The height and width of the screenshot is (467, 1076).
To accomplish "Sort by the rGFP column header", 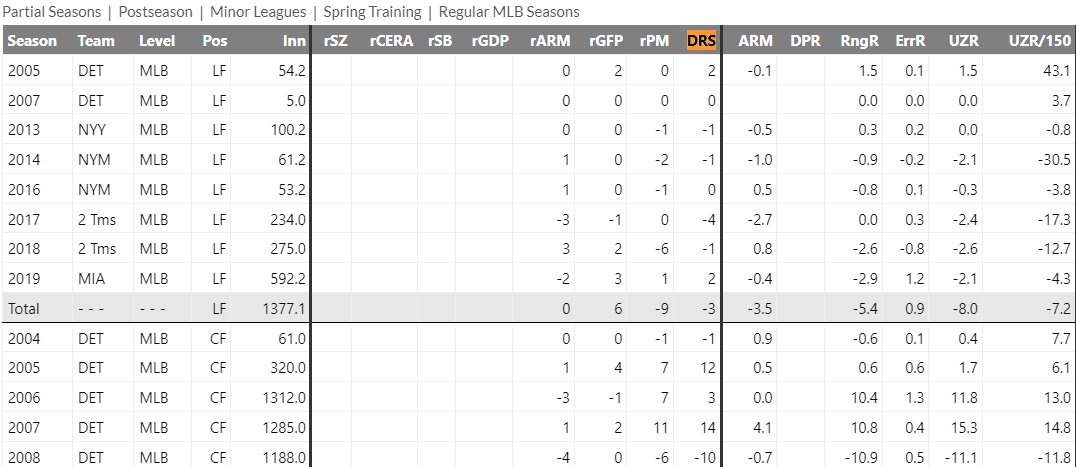I will pos(605,41).
